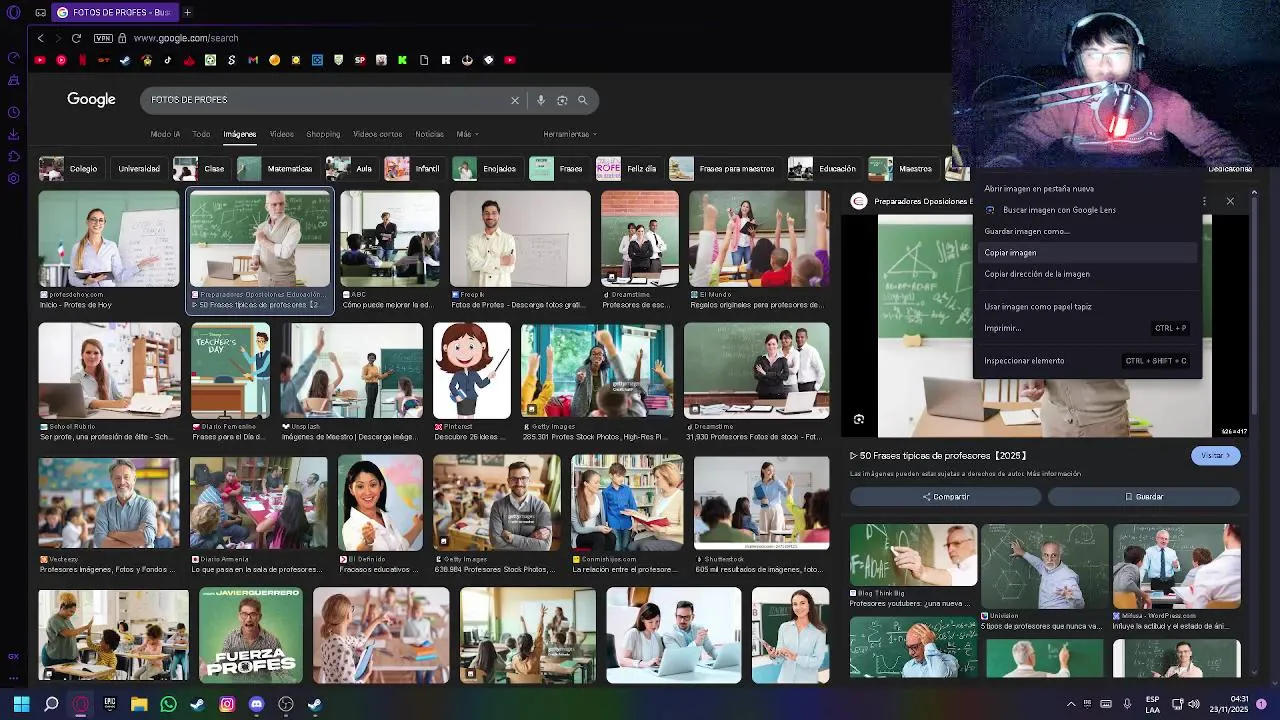The image size is (1280, 720).
Task: Open Windows Start menu
Action: (21, 704)
